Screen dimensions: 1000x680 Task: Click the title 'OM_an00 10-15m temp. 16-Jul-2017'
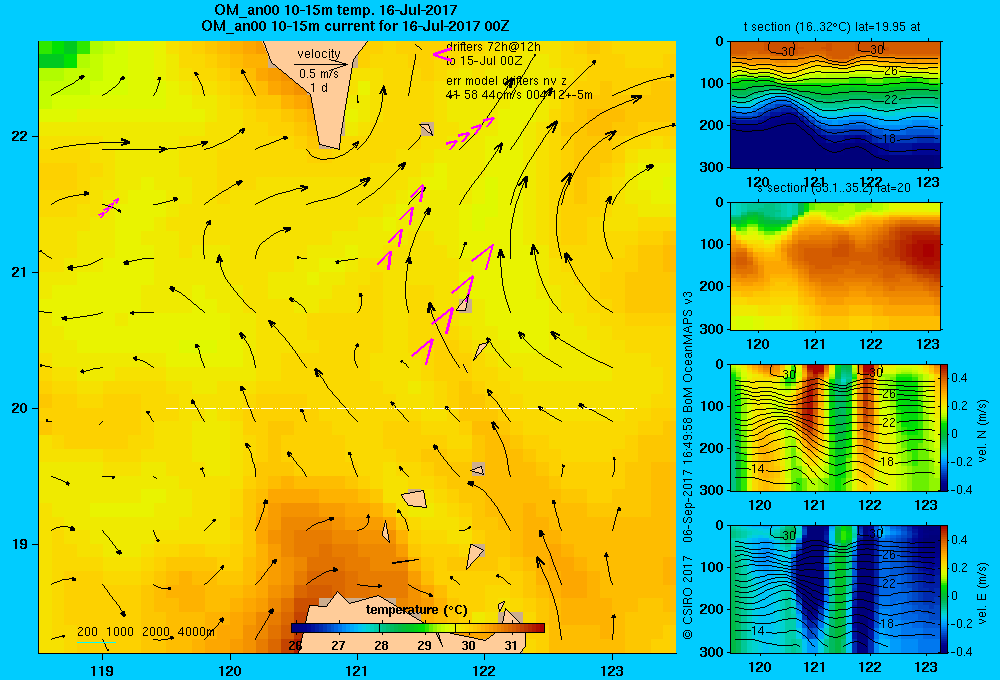click(335, 10)
